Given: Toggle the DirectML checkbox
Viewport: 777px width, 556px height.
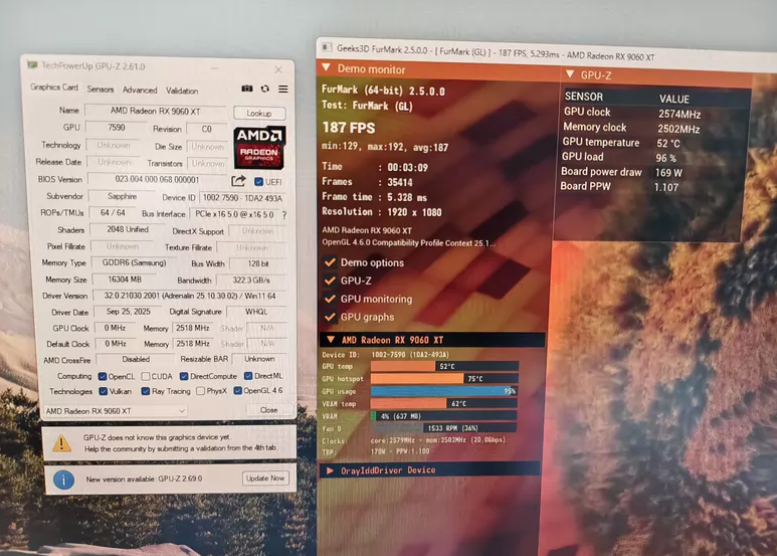Looking at the screenshot, I should point(248,376).
